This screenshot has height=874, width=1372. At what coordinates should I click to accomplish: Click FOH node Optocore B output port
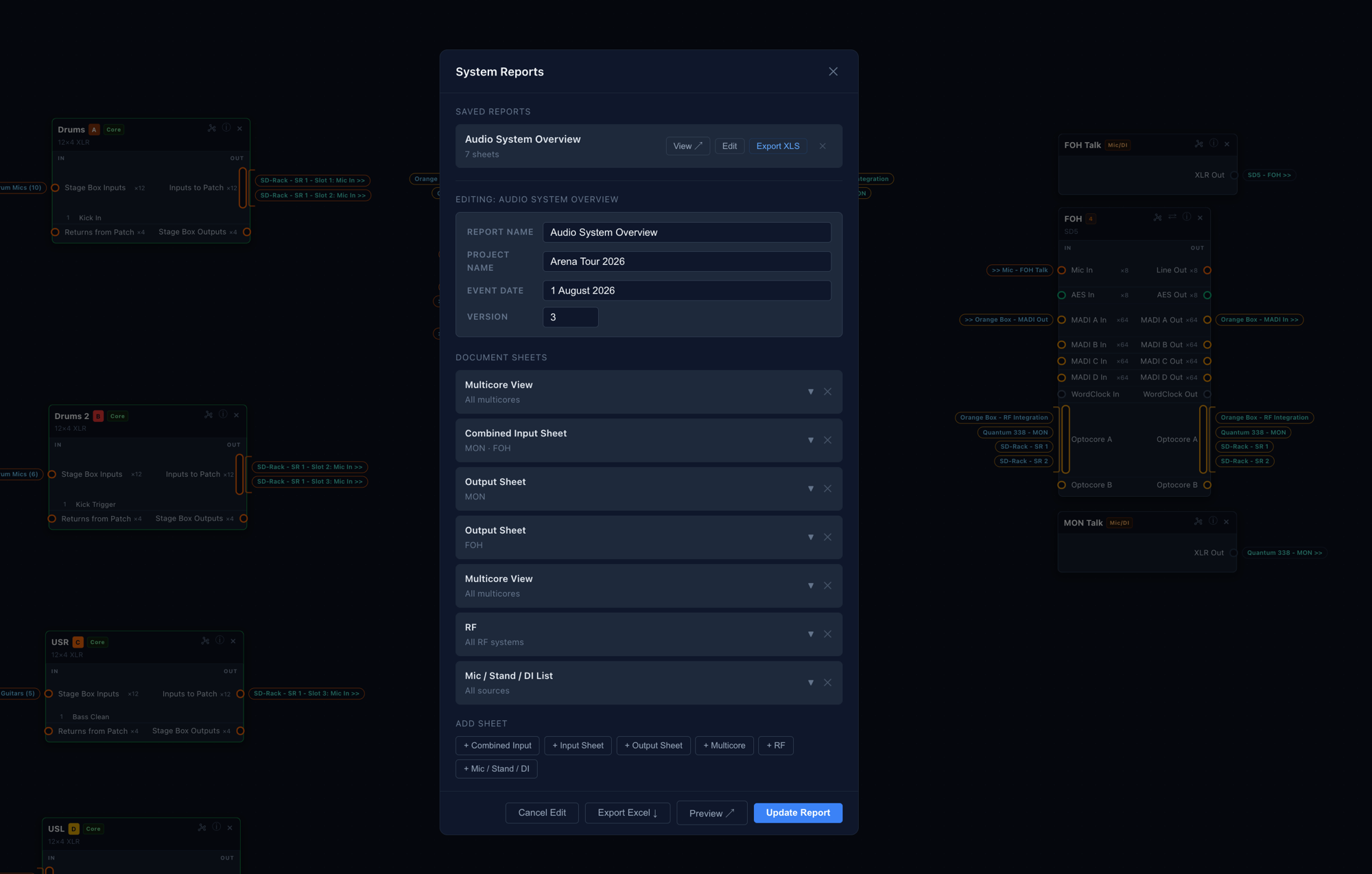[x=1207, y=485]
